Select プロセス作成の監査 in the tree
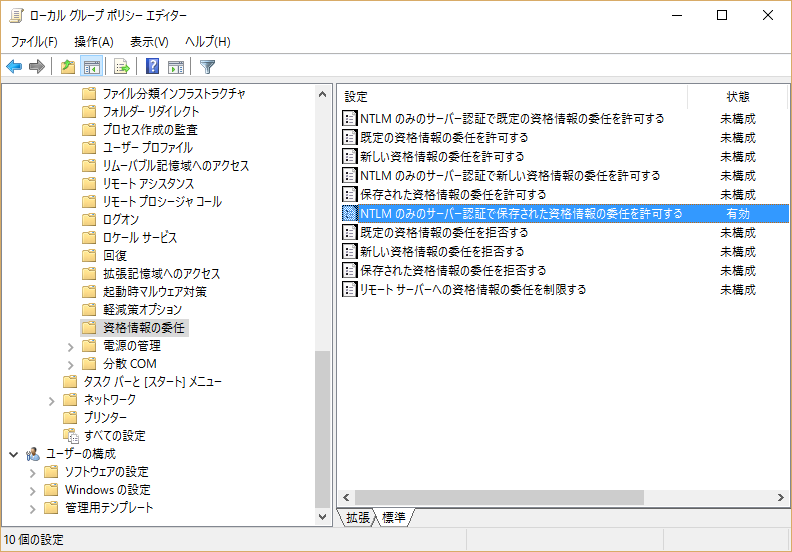 point(150,129)
